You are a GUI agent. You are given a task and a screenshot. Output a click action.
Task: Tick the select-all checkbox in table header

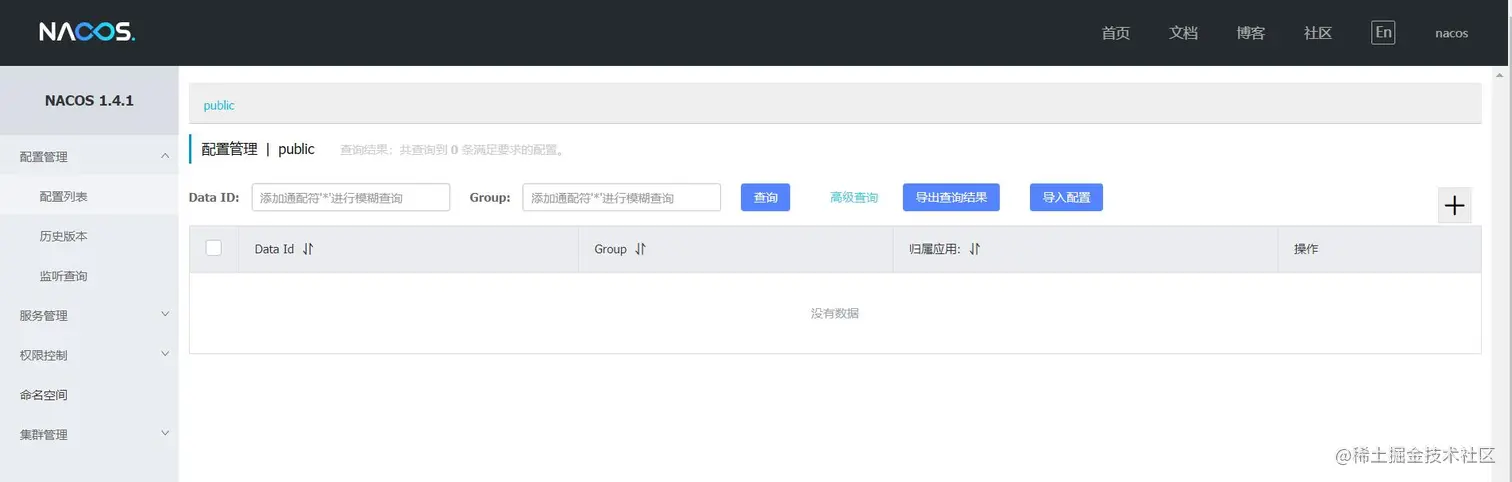(x=213, y=248)
